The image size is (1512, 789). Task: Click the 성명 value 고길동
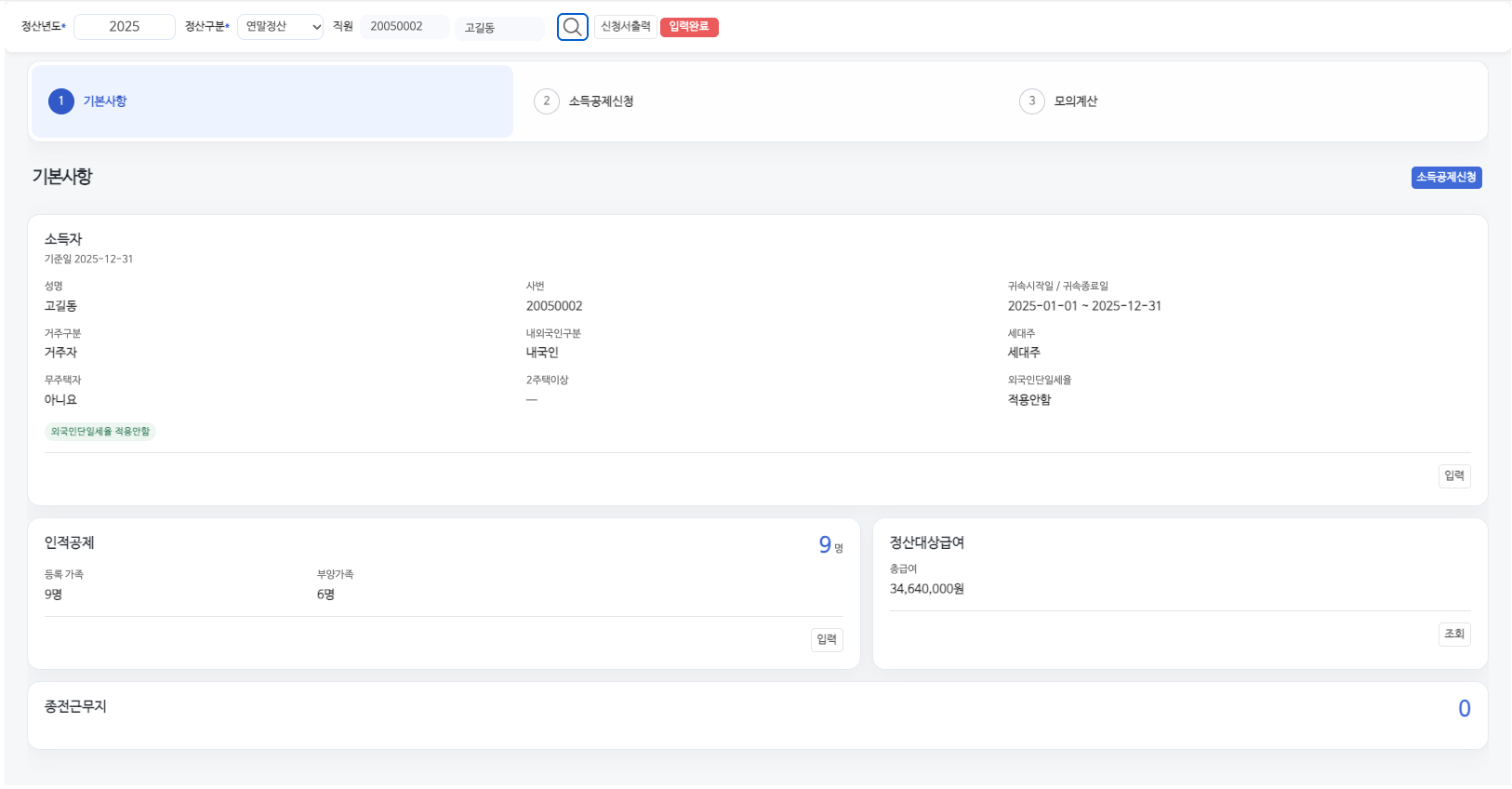pyautogui.click(x=60, y=306)
